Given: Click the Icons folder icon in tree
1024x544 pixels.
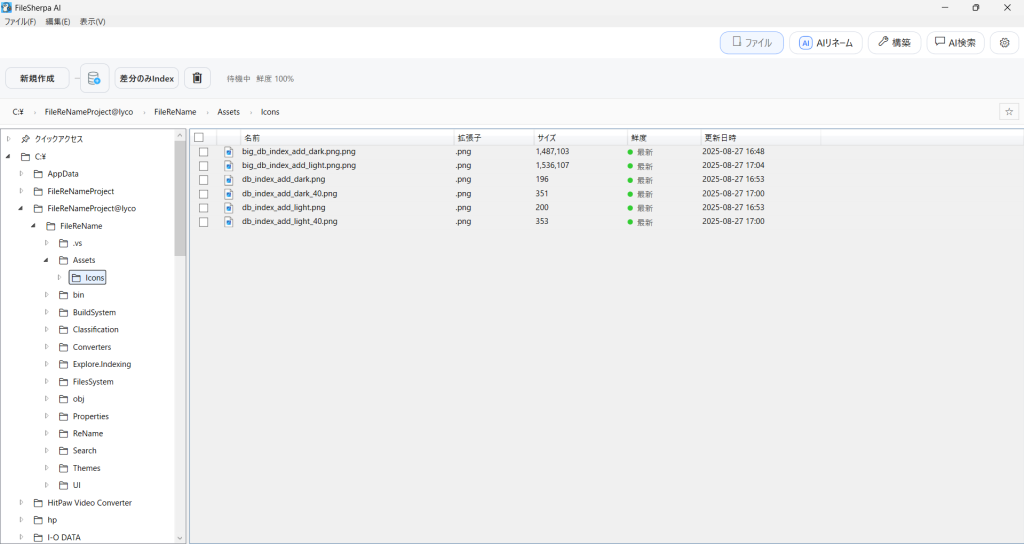Looking at the screenshot, I should click(x=77, y=278).
